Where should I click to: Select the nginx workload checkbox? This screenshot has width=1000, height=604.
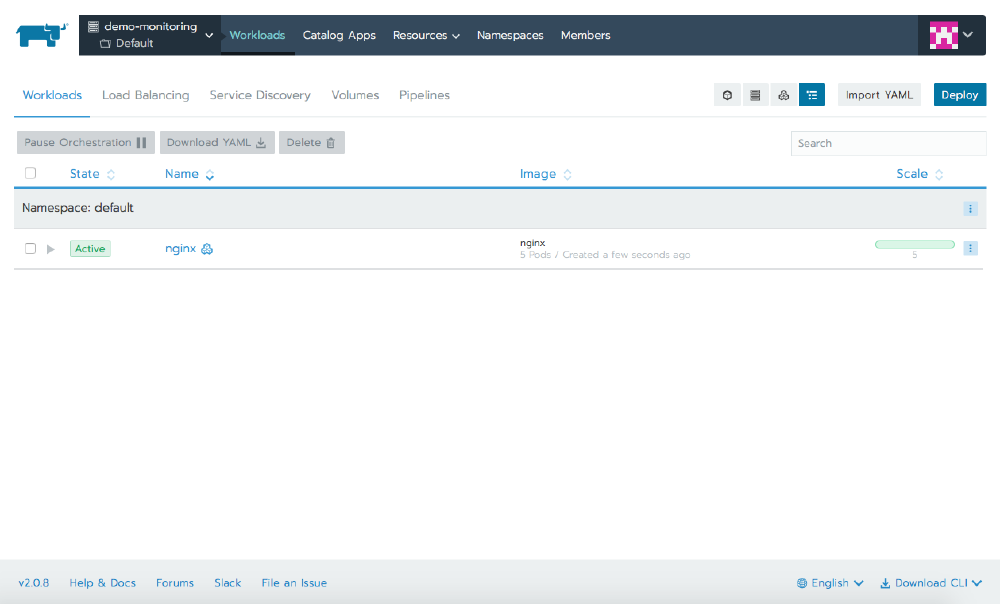pos(30,248)
